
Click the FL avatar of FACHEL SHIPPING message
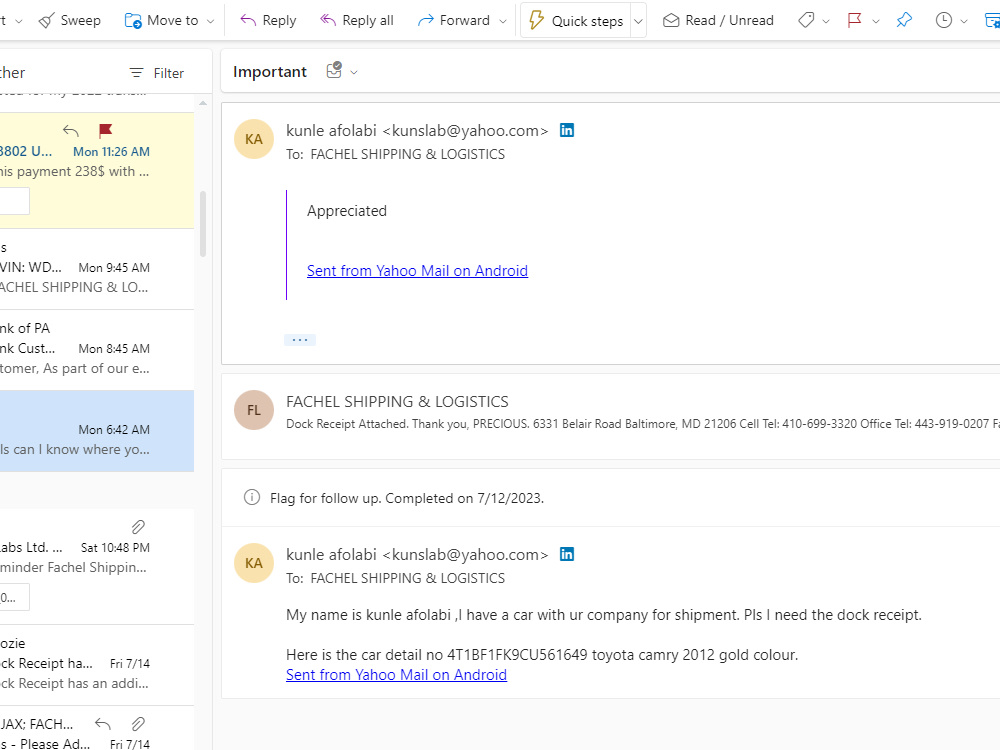click(x=254, y=410)
